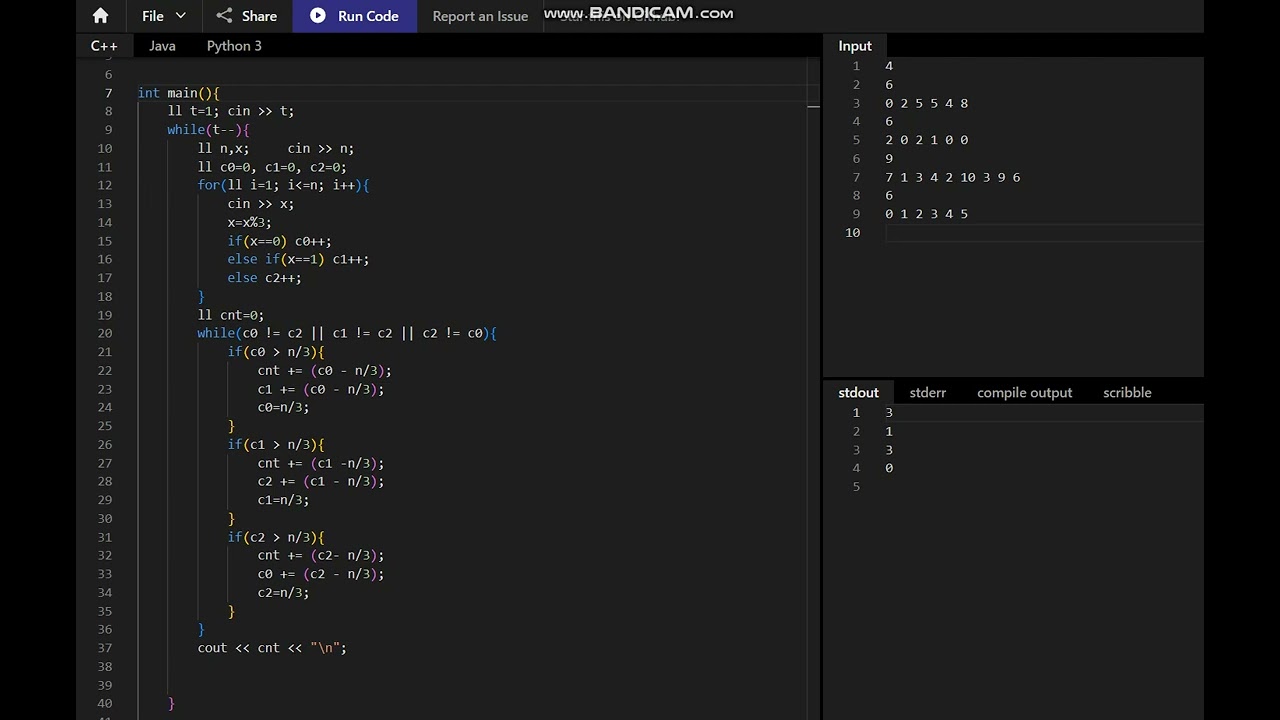
Task: Click the Share icon button
Action: coord(224,16)
